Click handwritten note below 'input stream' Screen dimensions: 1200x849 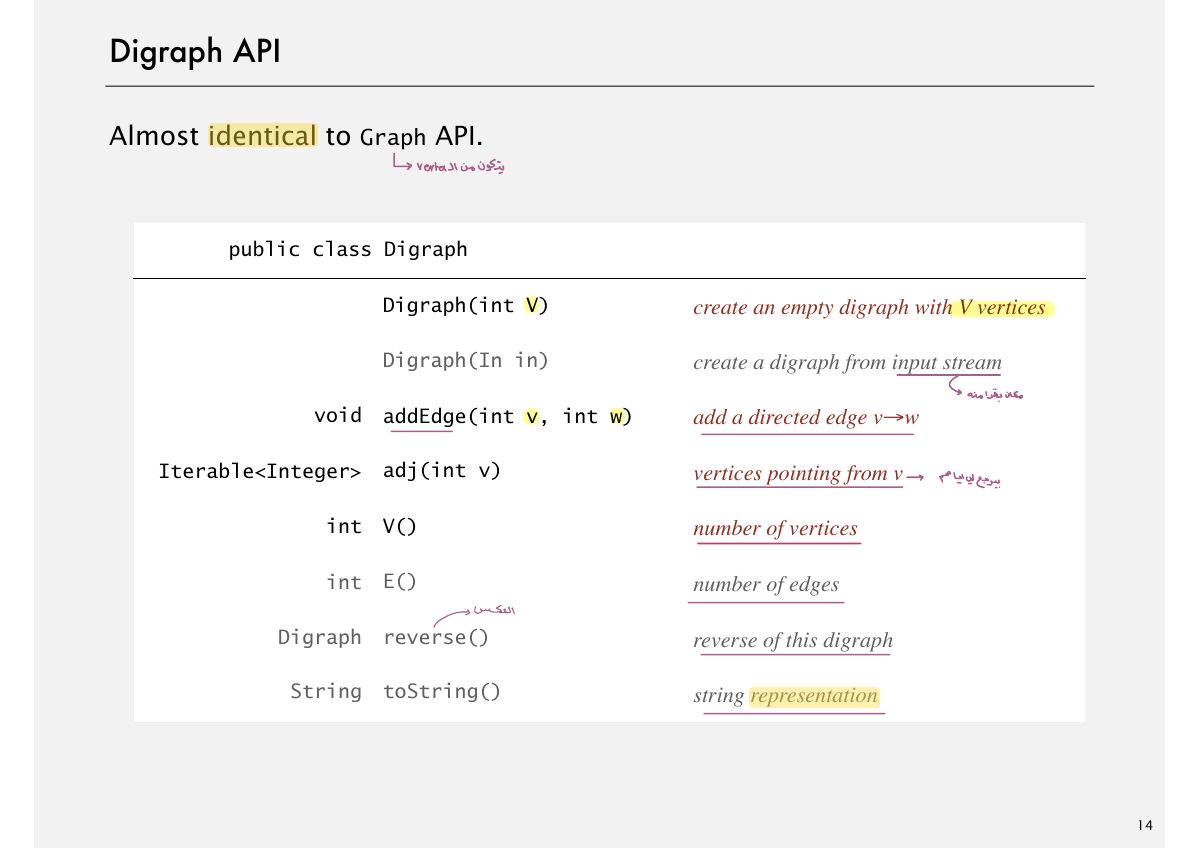point(994,394)
